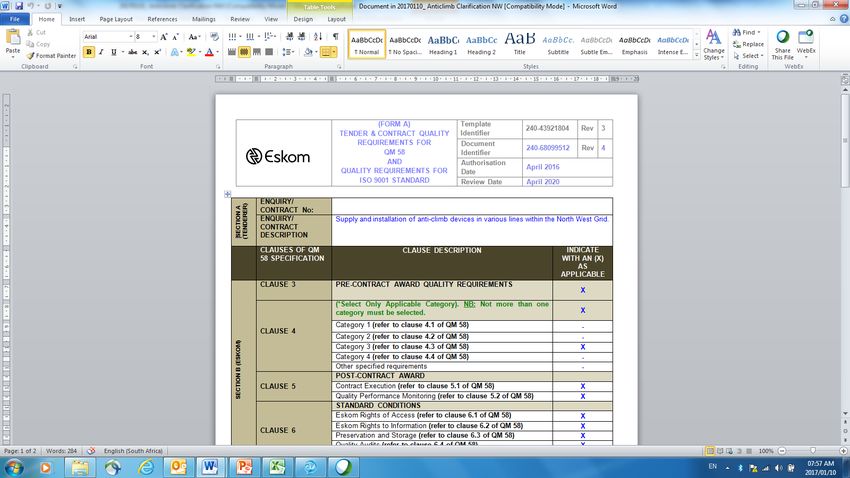This screenshot has height=478, width=850.
Task: Click the Cut command
Action: tap(37, 33)
